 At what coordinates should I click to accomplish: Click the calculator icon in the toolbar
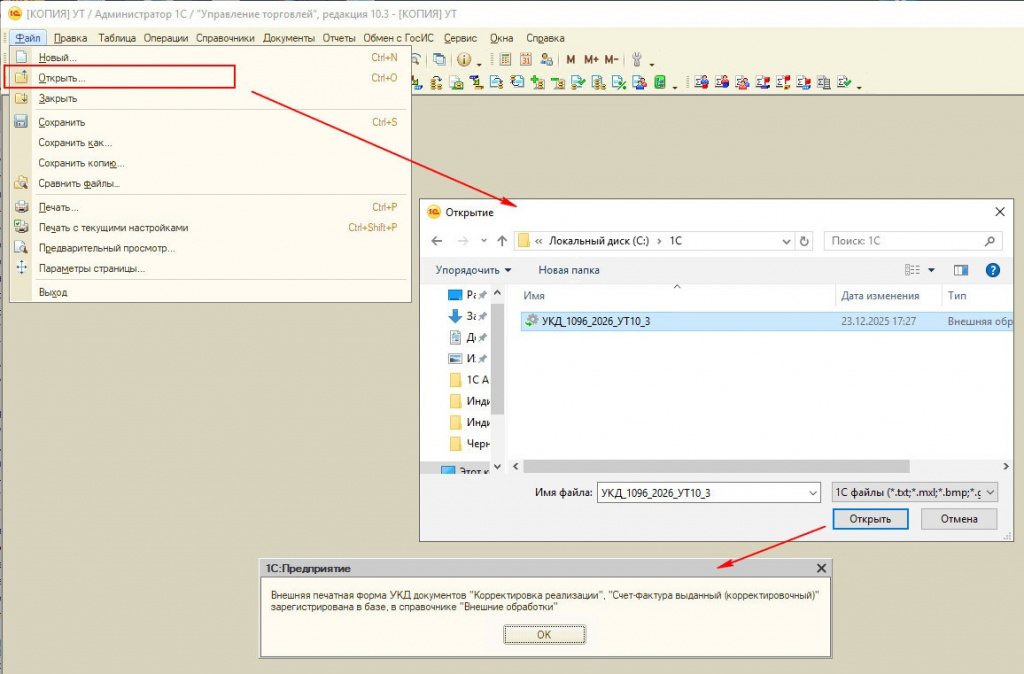tap(506, 60)
